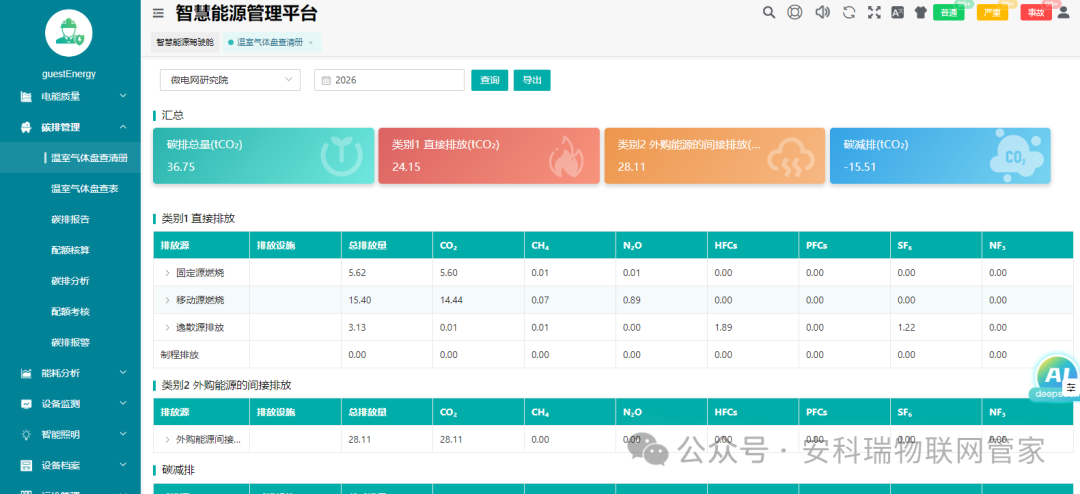
Task: Click the leaf icon on 碳排总量 card
Action: [341, 156]
